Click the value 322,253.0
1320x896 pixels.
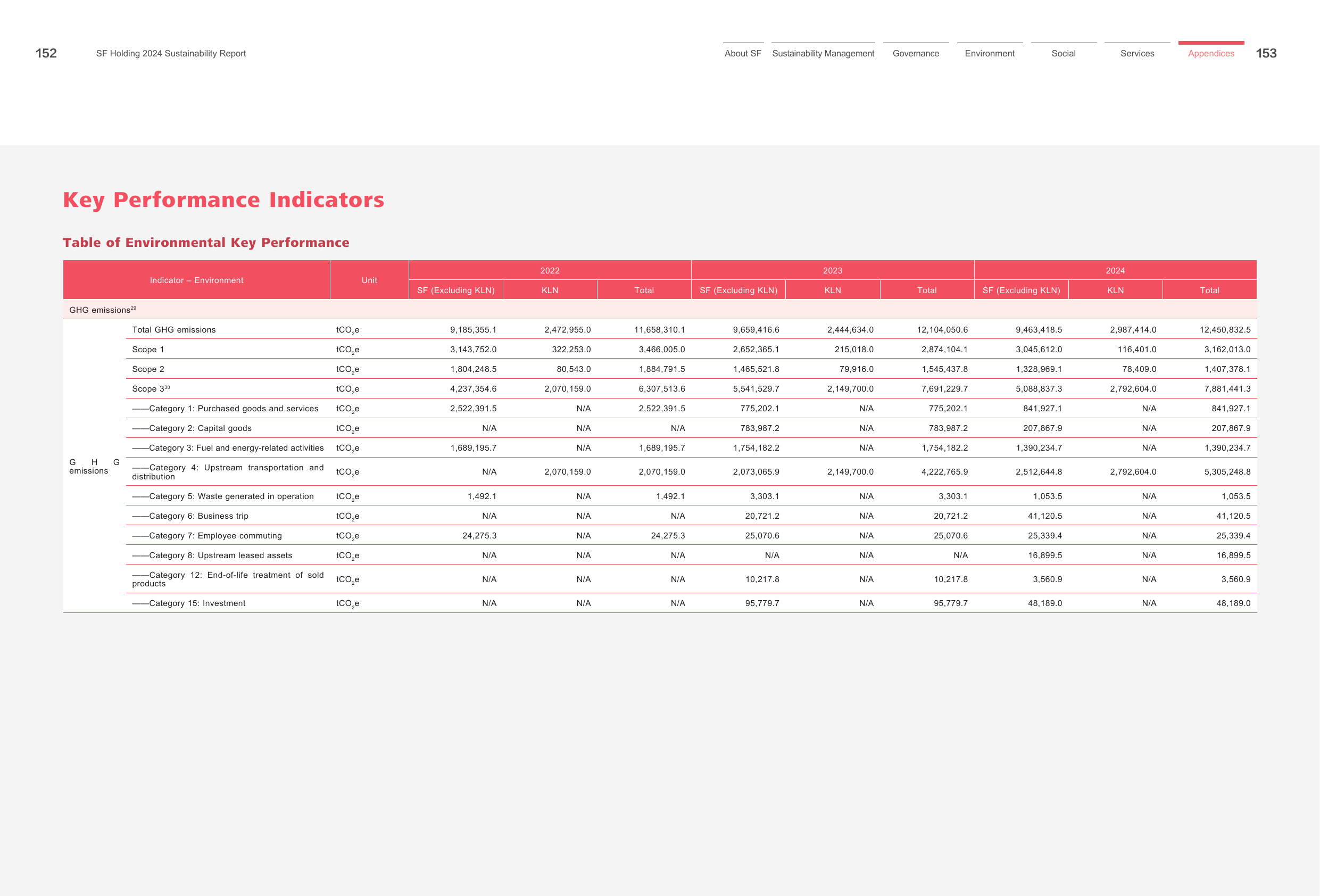point(571,350)
